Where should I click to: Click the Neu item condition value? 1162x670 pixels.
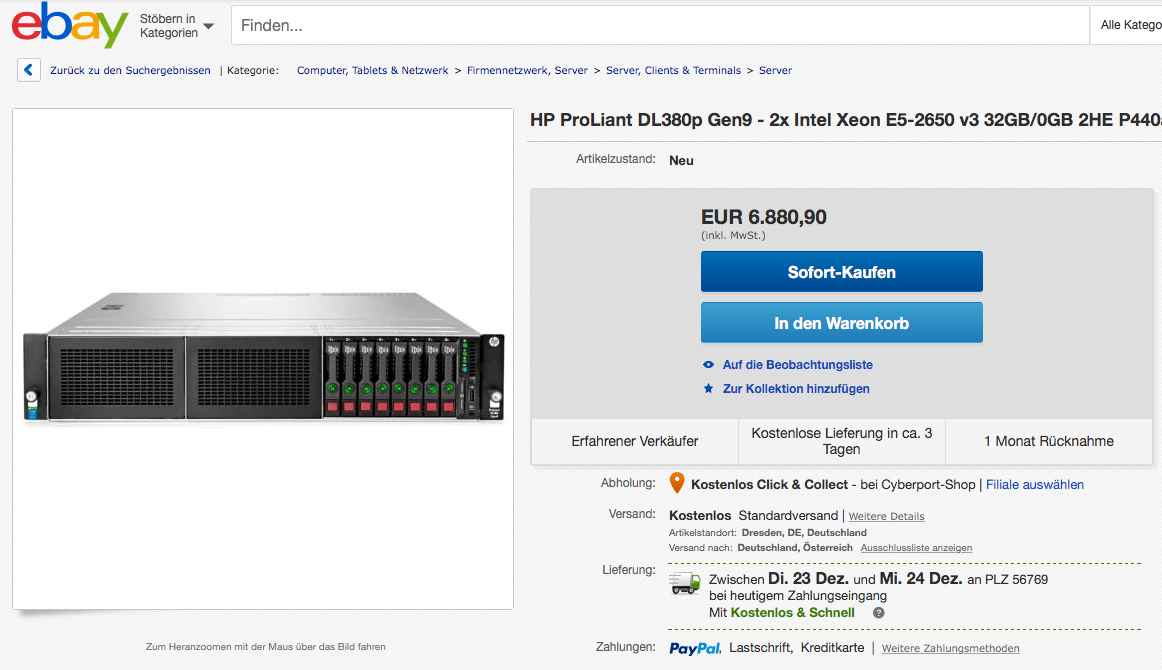click(x=681, y=161)
